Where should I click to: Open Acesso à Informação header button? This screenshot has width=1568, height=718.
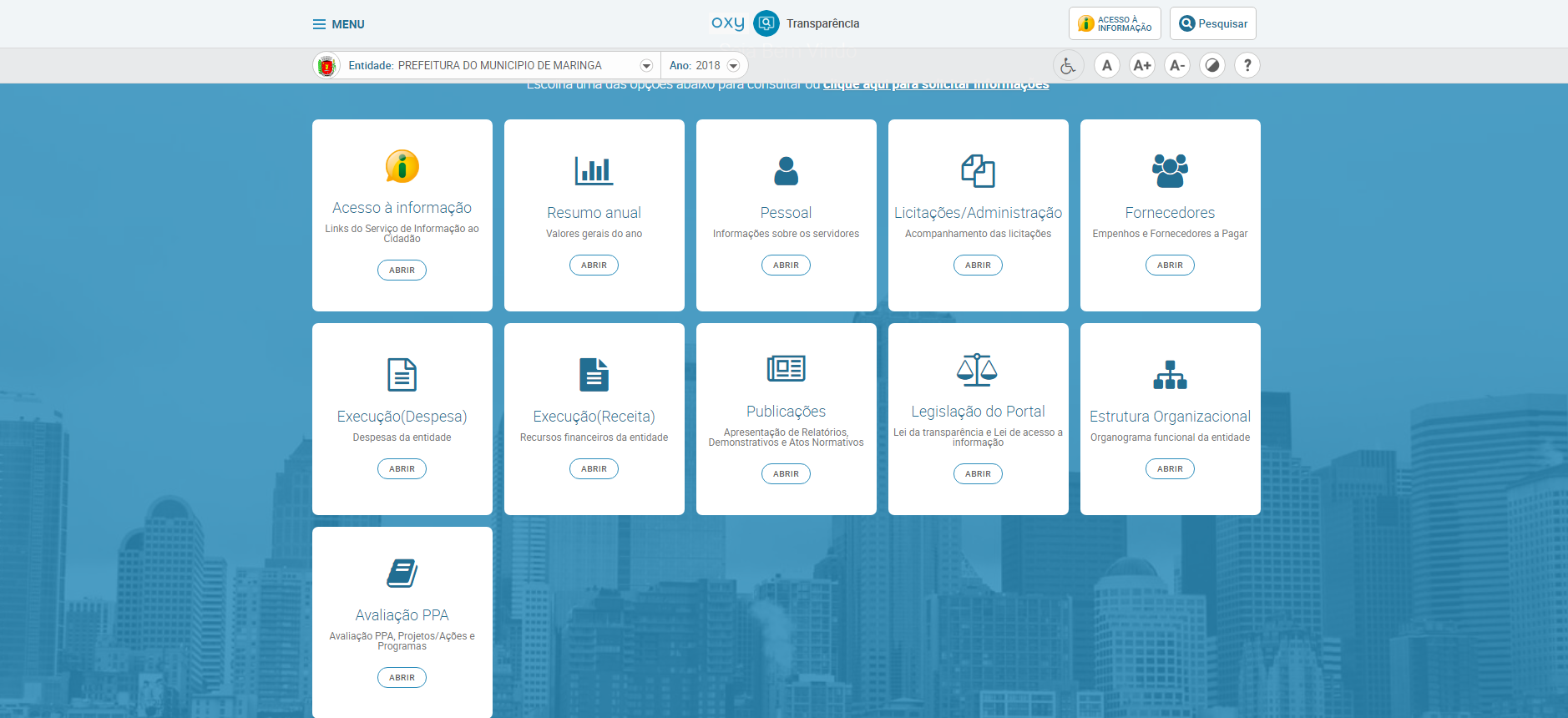pyautogui.click(x=1115, y=24)
